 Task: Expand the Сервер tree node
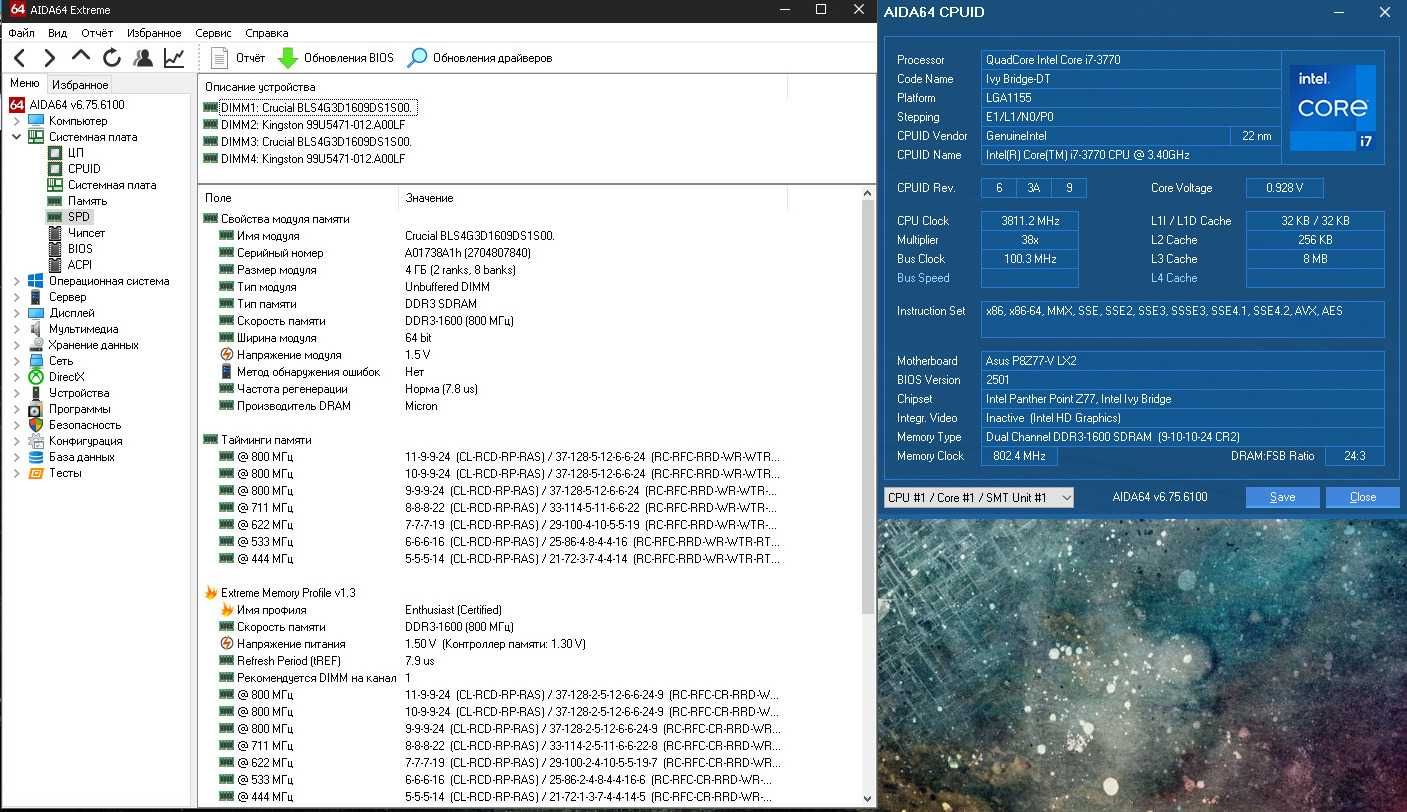[17, 297]
